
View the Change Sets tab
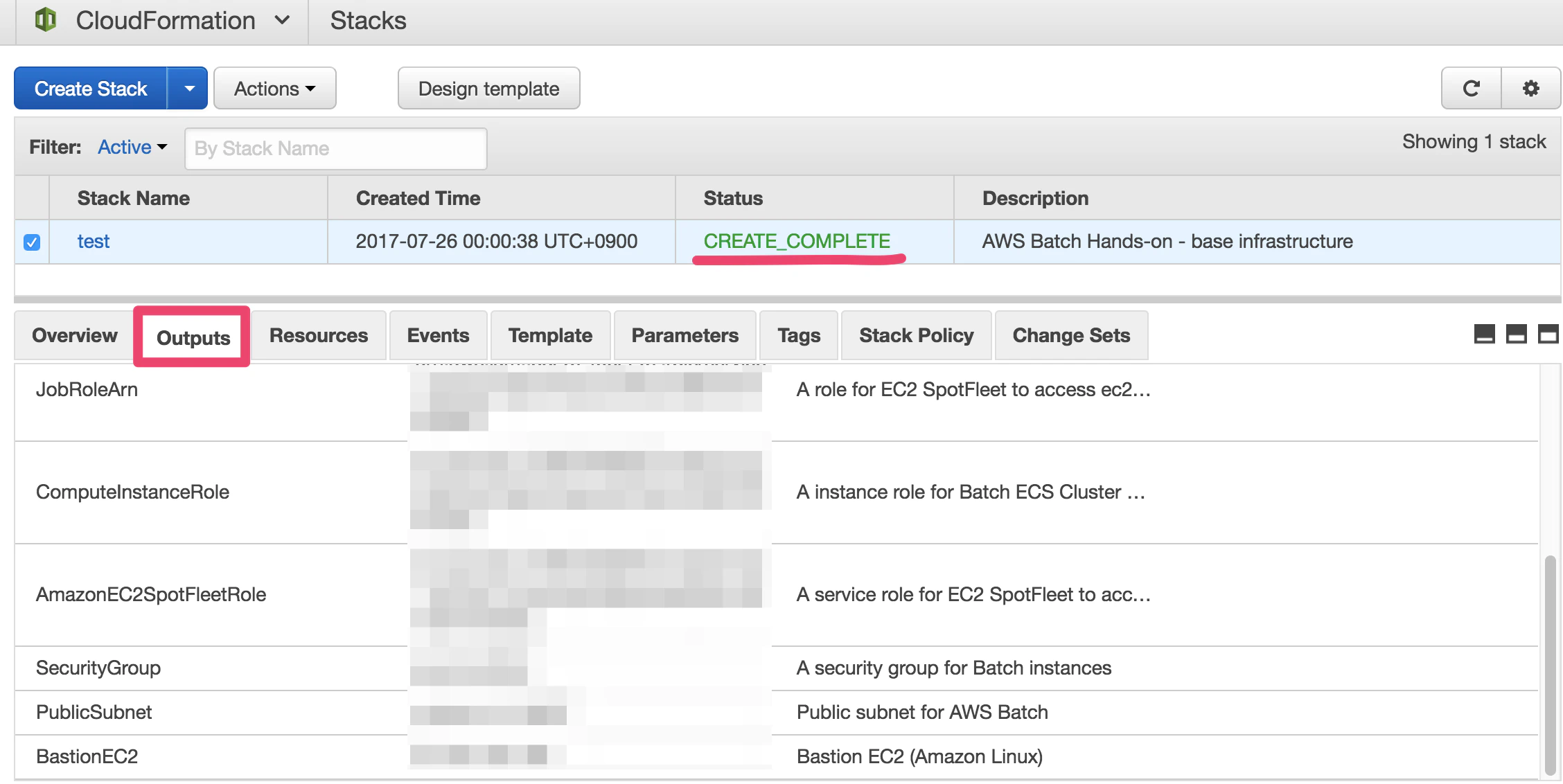pos(1071,335)
